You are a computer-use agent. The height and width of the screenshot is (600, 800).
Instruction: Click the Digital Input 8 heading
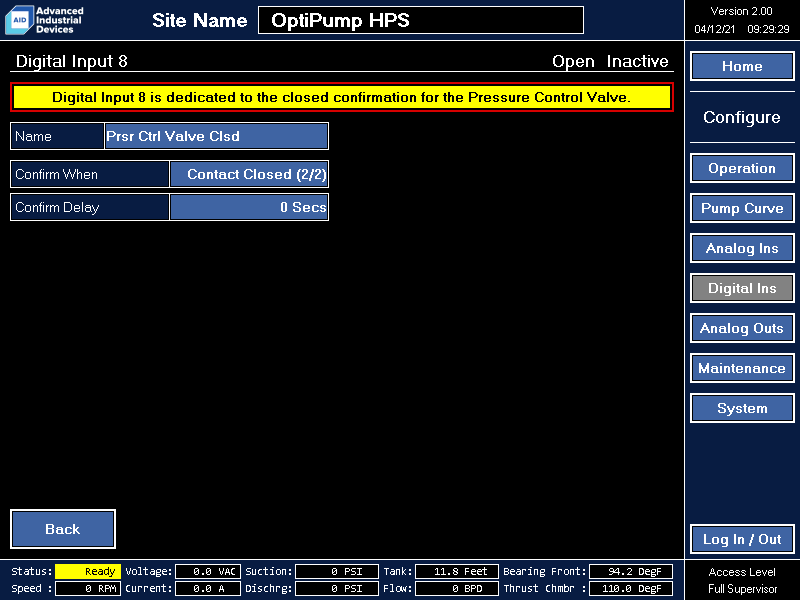71,61
